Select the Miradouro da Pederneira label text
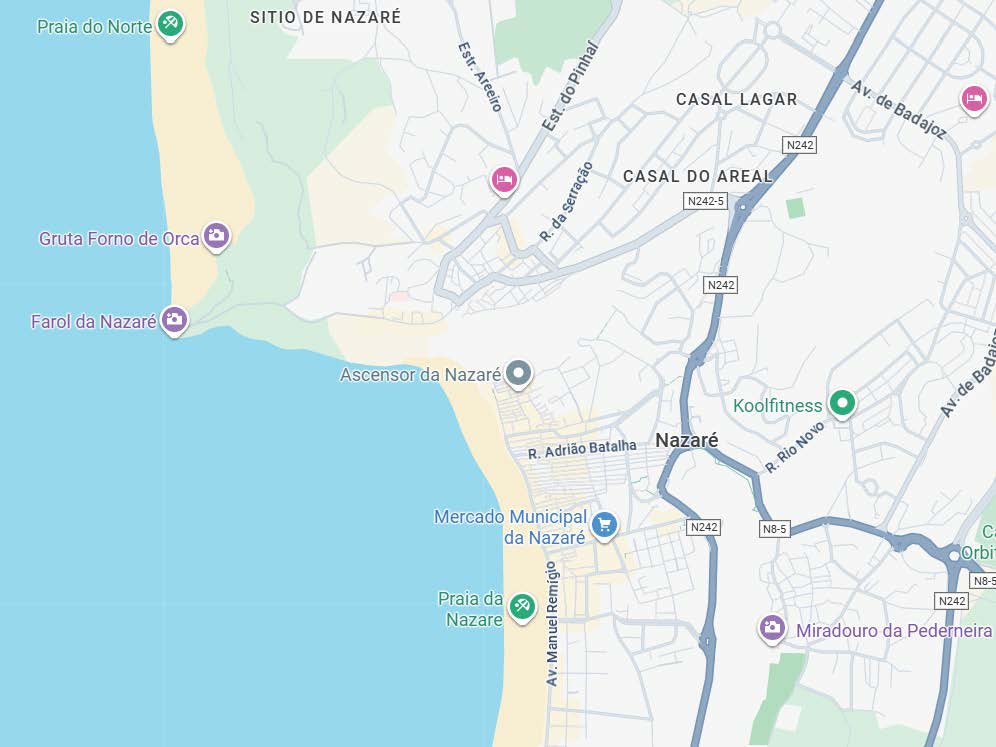The height and width of the screenshot is (747, 996). [x=894, y=631]
